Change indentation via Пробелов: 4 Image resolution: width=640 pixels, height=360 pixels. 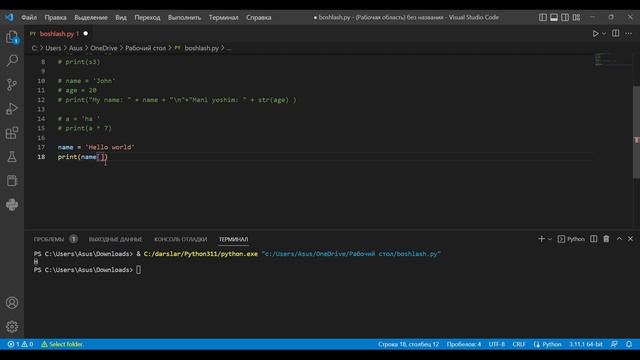(x=464, y=344)
